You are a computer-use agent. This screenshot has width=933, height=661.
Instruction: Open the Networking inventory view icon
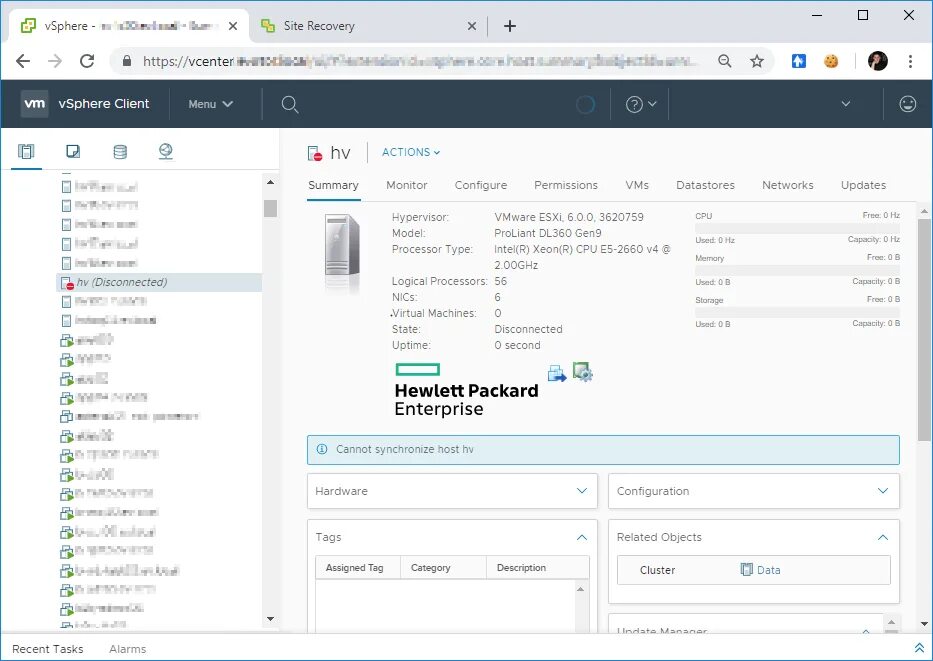pyautogui.click(x=166, y=151)
